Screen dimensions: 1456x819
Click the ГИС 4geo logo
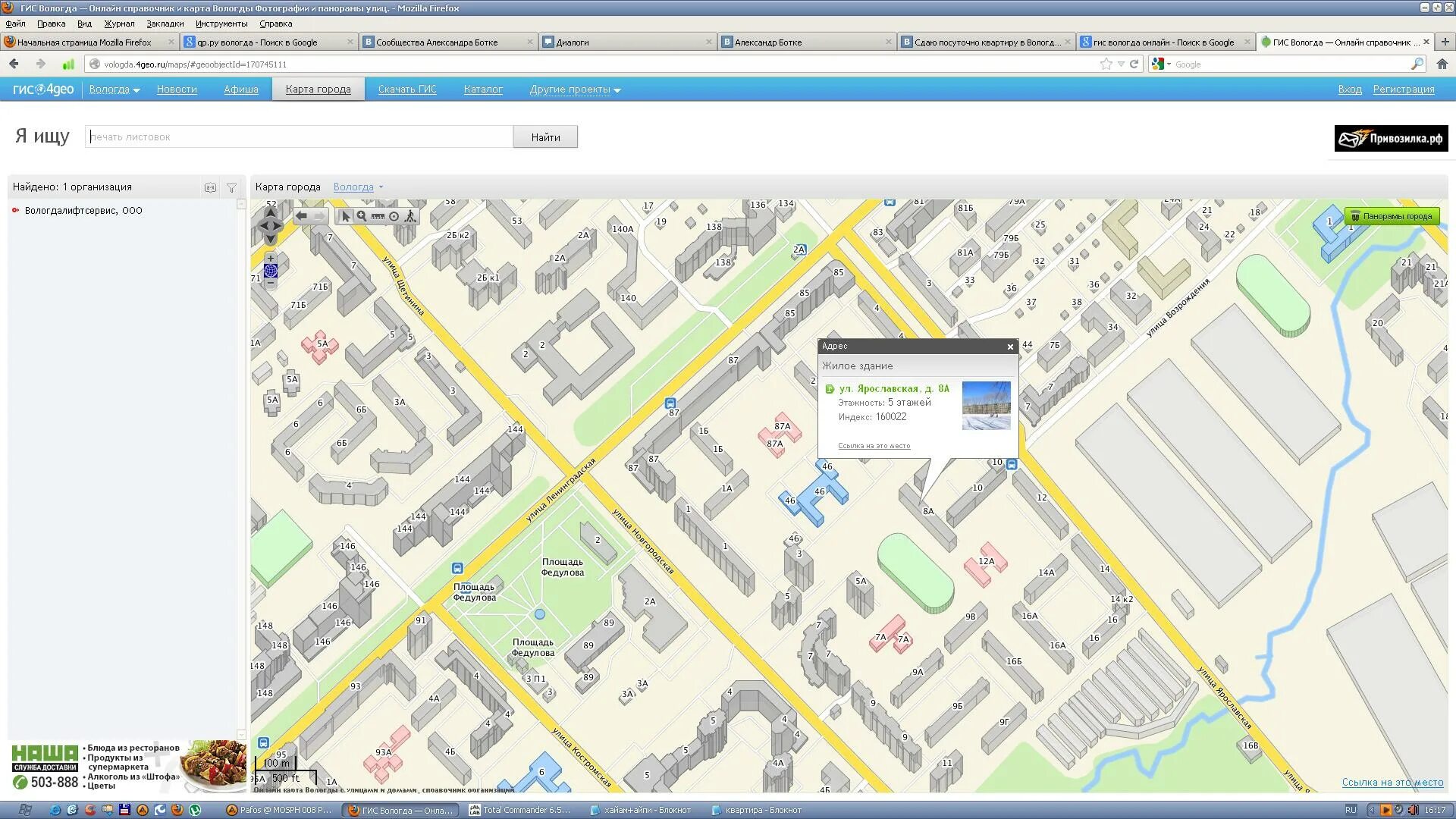click(43, 89)
